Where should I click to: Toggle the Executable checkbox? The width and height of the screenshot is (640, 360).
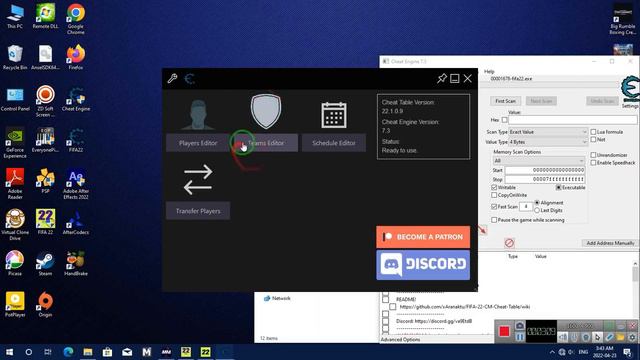click(x=558, y=187)
